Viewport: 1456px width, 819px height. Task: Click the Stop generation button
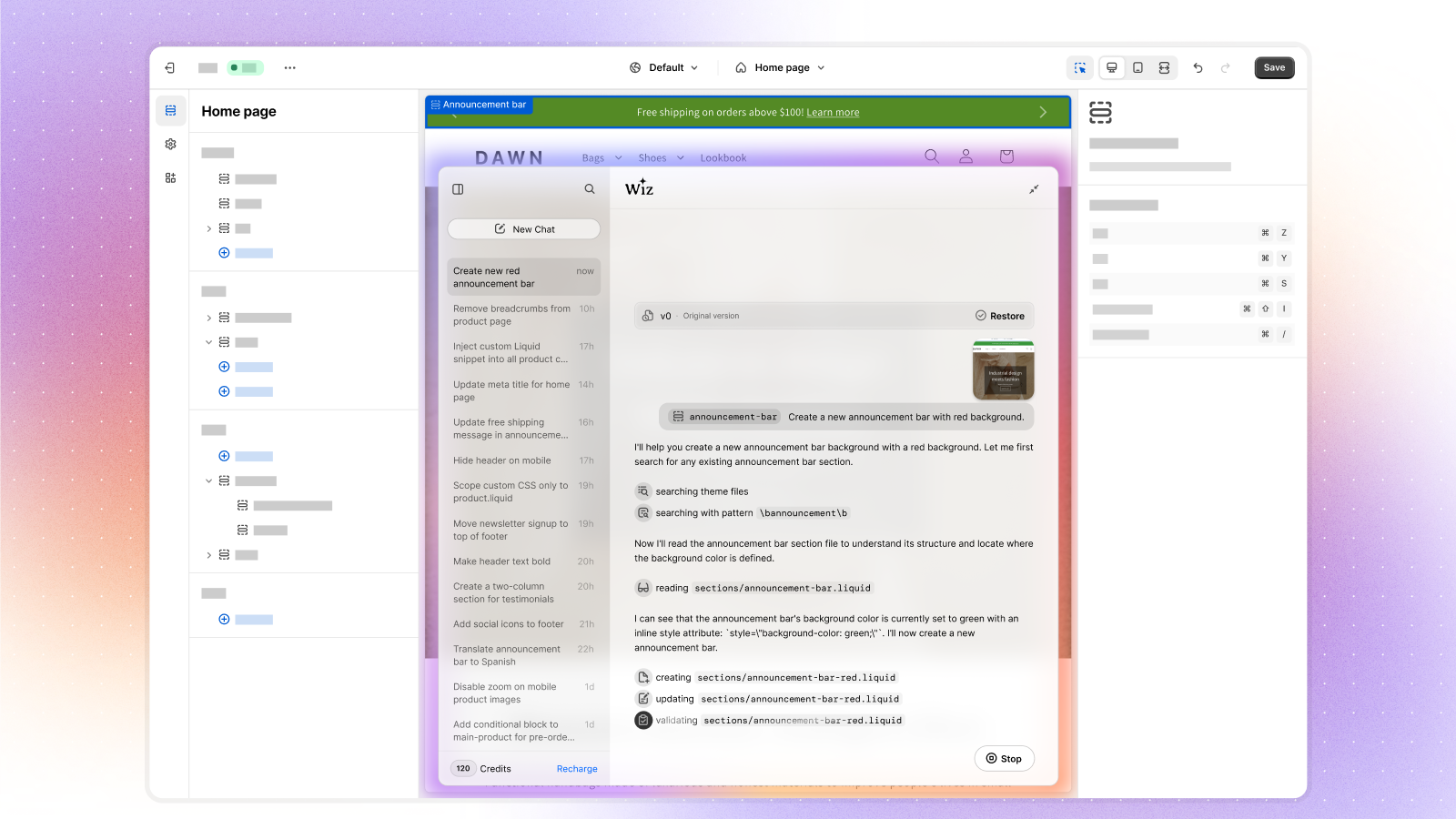click(x=1004, y=759)
